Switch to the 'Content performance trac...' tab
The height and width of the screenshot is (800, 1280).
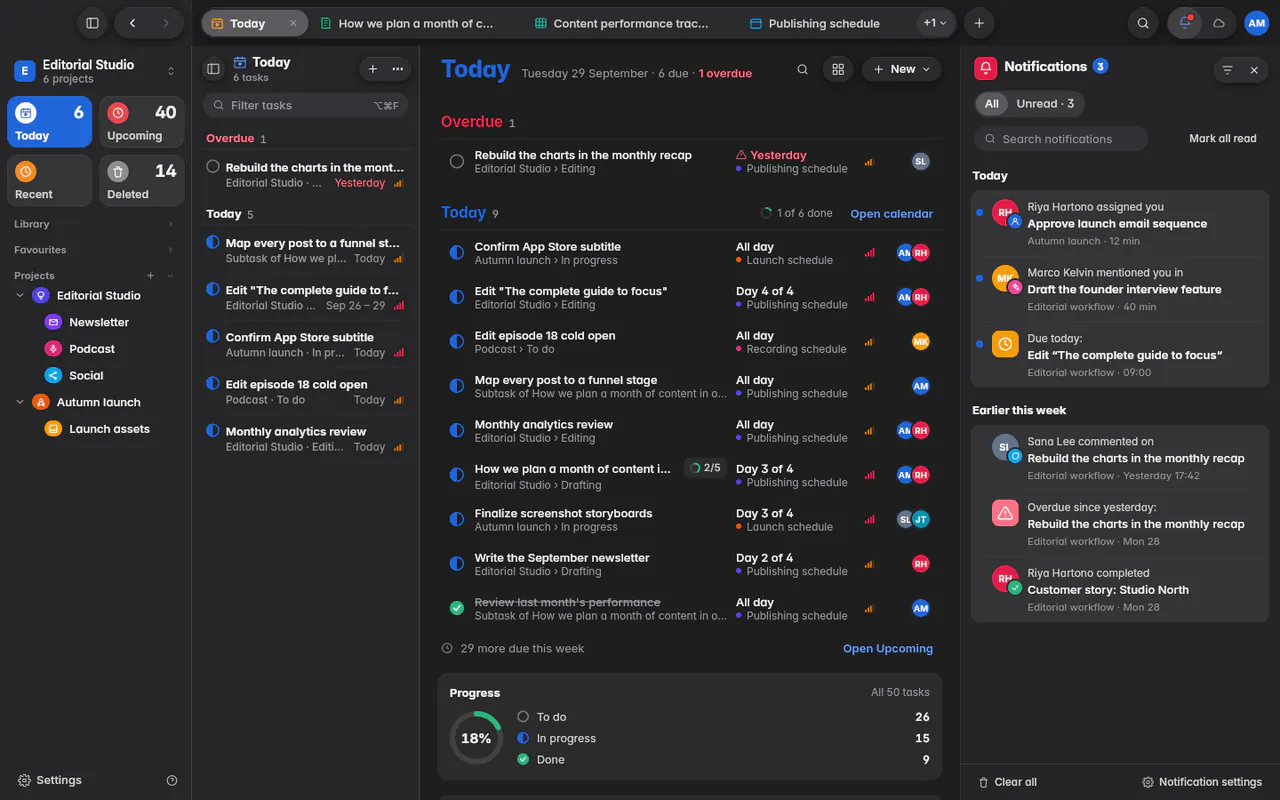click(621, 23)
